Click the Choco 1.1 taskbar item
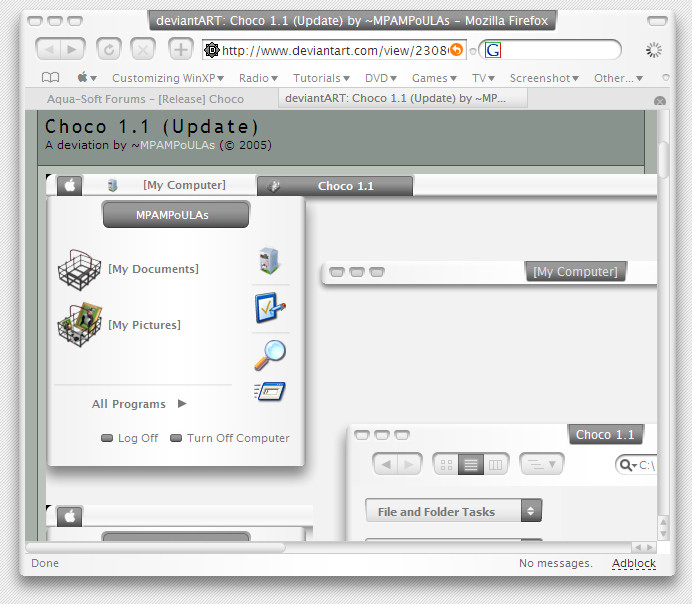692x604 pixels. pos(335,186)
